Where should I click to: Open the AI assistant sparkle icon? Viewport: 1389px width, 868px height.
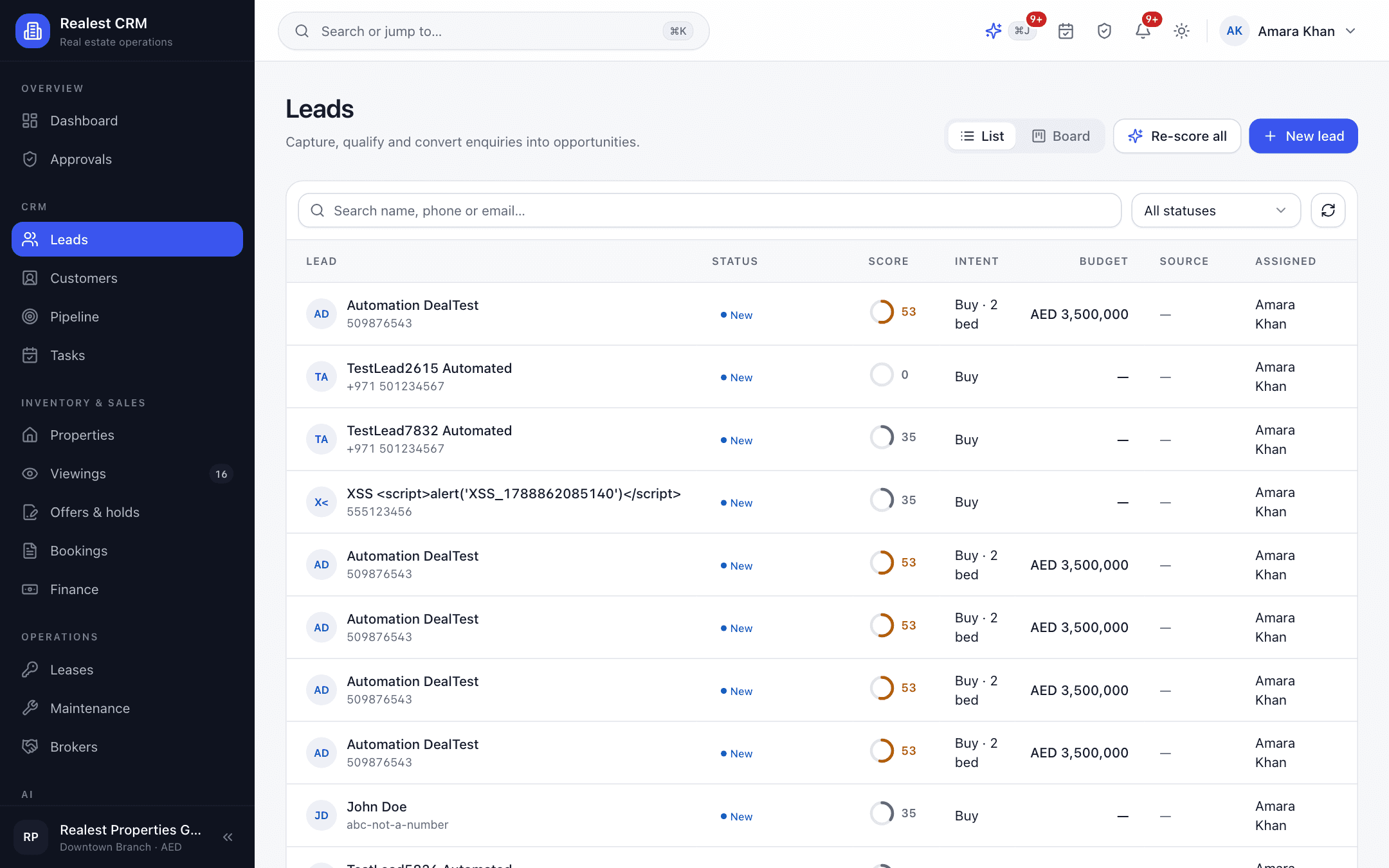pyautogui.click(x=993, y=31)
